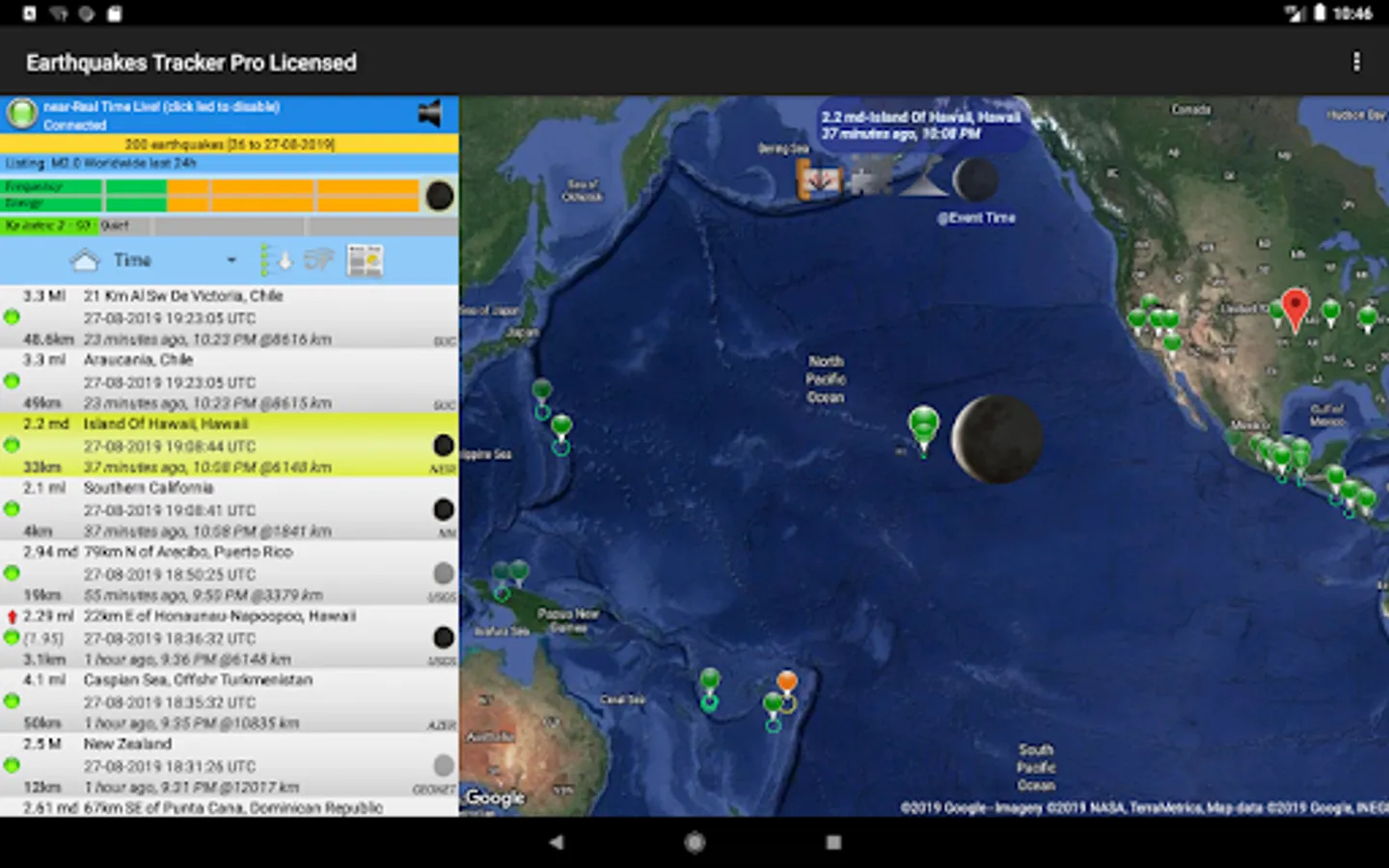Select the Araucania, Chile earthquake row
This screenshot has height=868, width=1389.
pos(230,381)
